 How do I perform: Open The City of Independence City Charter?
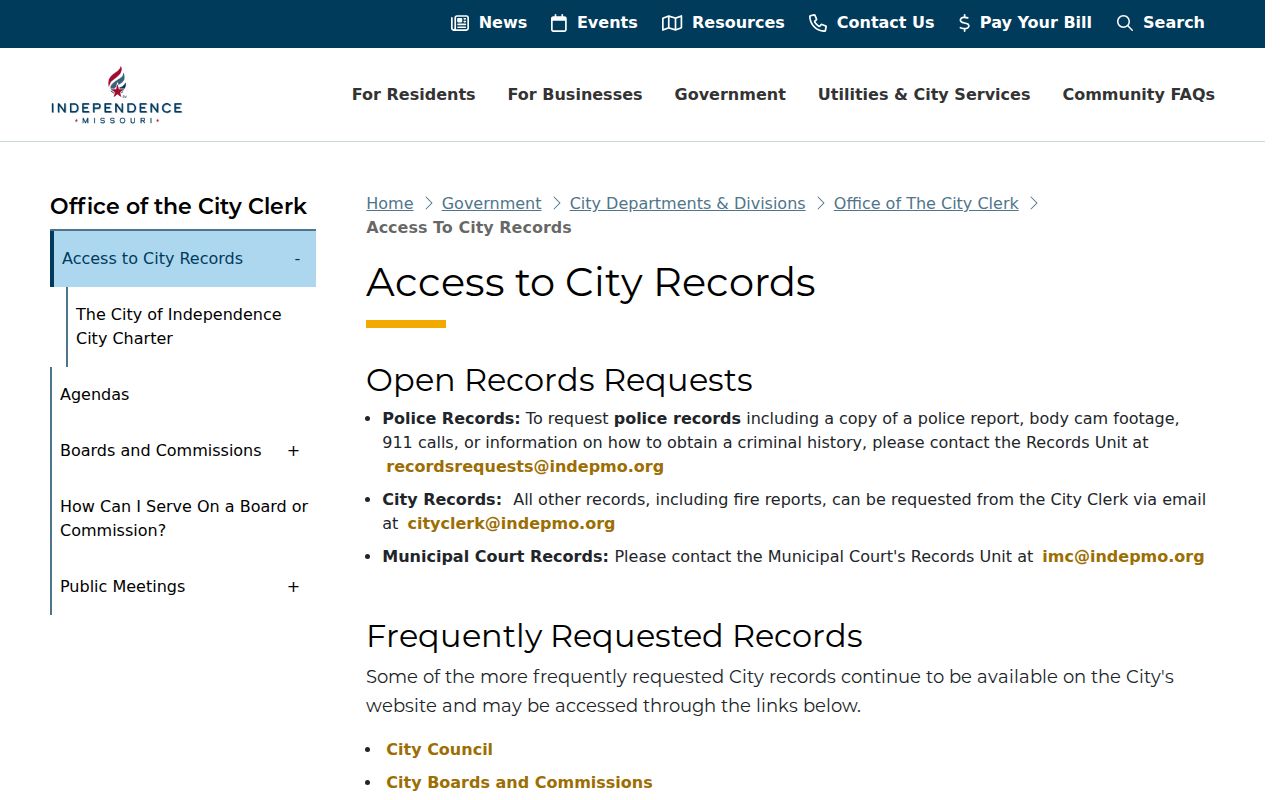coord(179,327)
